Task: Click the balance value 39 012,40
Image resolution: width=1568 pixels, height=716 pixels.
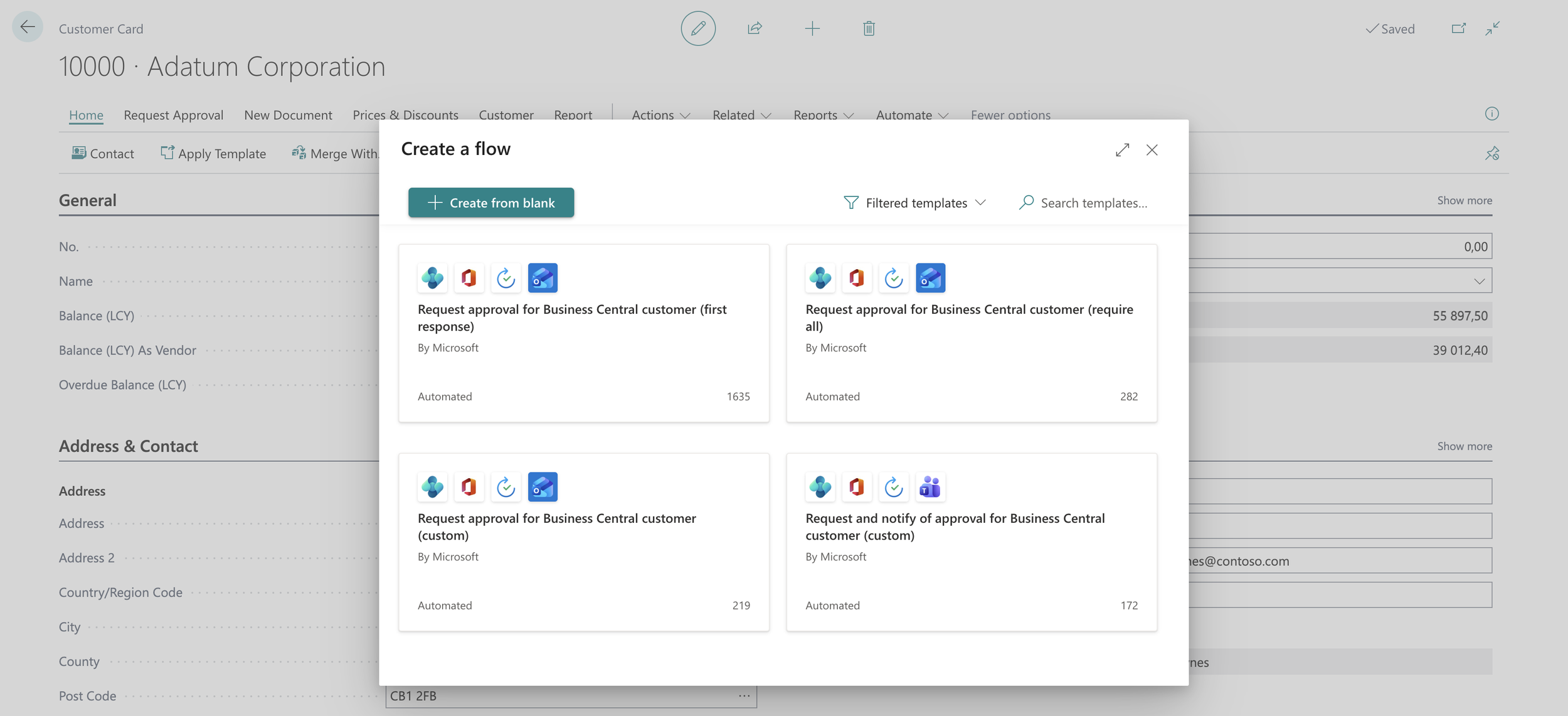Action: [x=1459, y=350]
